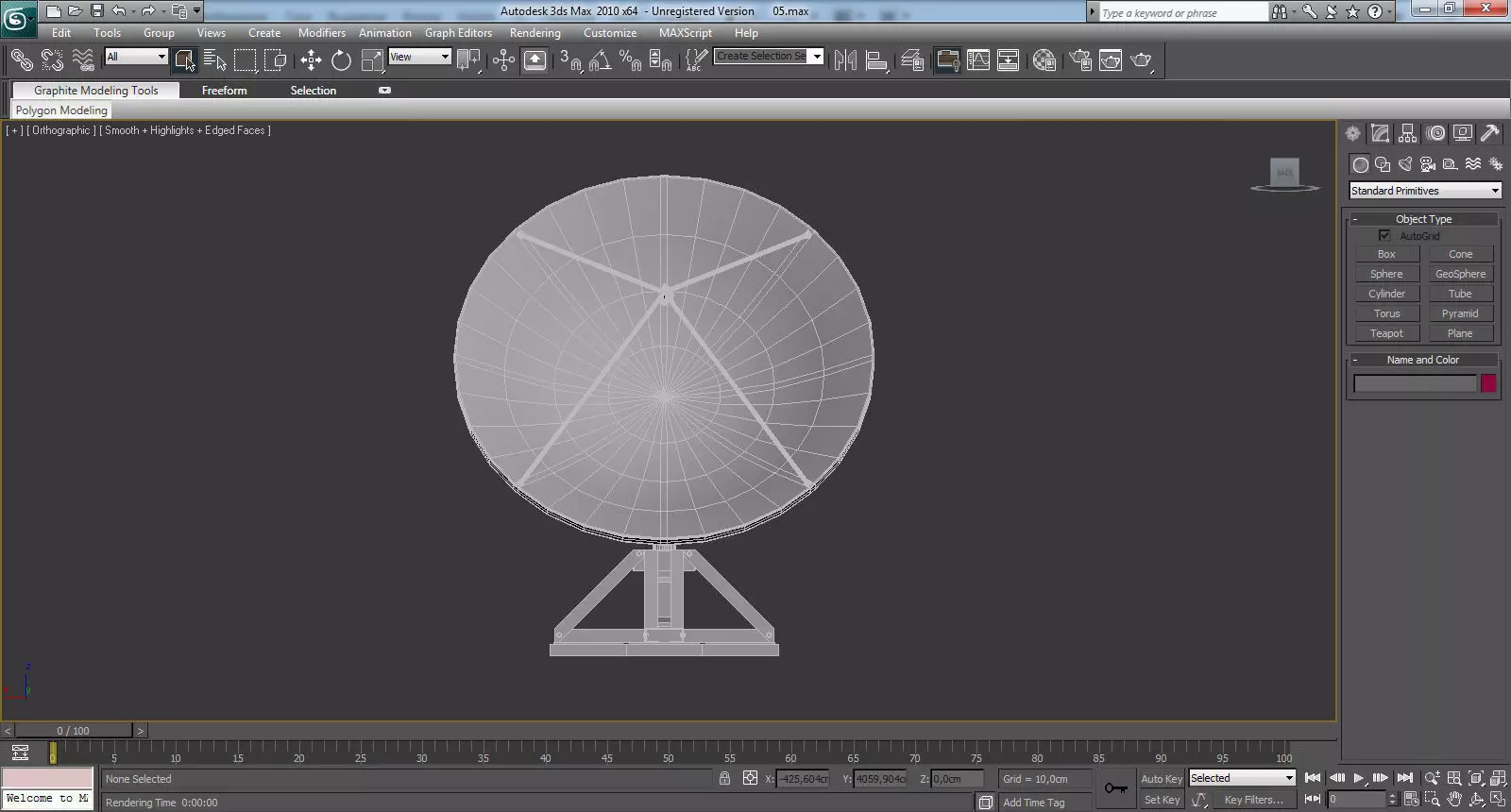The width and height of the screenshot is (1511, 812).
Task: Click the Zoom Extents All icon
Action: pos(1499,778)
